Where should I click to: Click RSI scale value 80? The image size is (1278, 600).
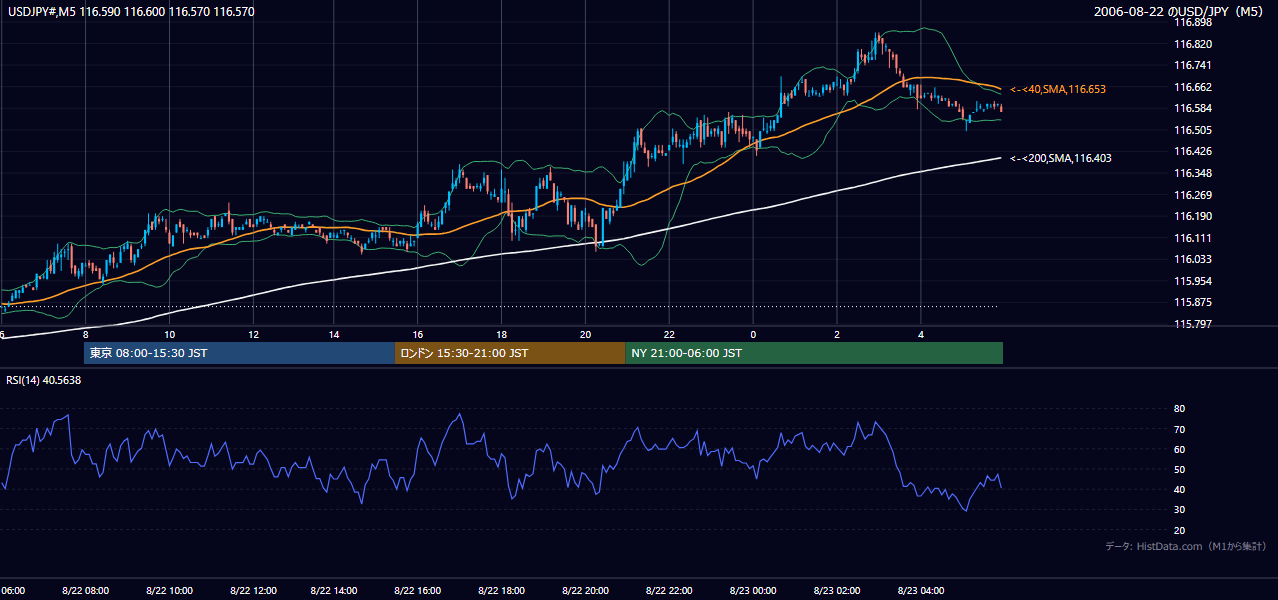pyautogui.click(x=1179, y=409)
